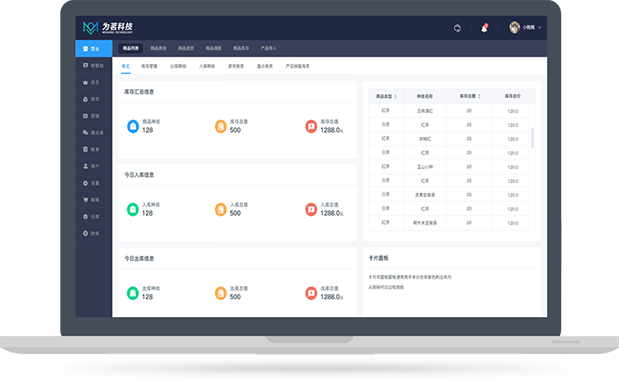The height and width of the screenshot is (379, 619).
Task: Click the inventory table's vertical scrollbar
Action: pyautogui.click(x=533, y=138)
